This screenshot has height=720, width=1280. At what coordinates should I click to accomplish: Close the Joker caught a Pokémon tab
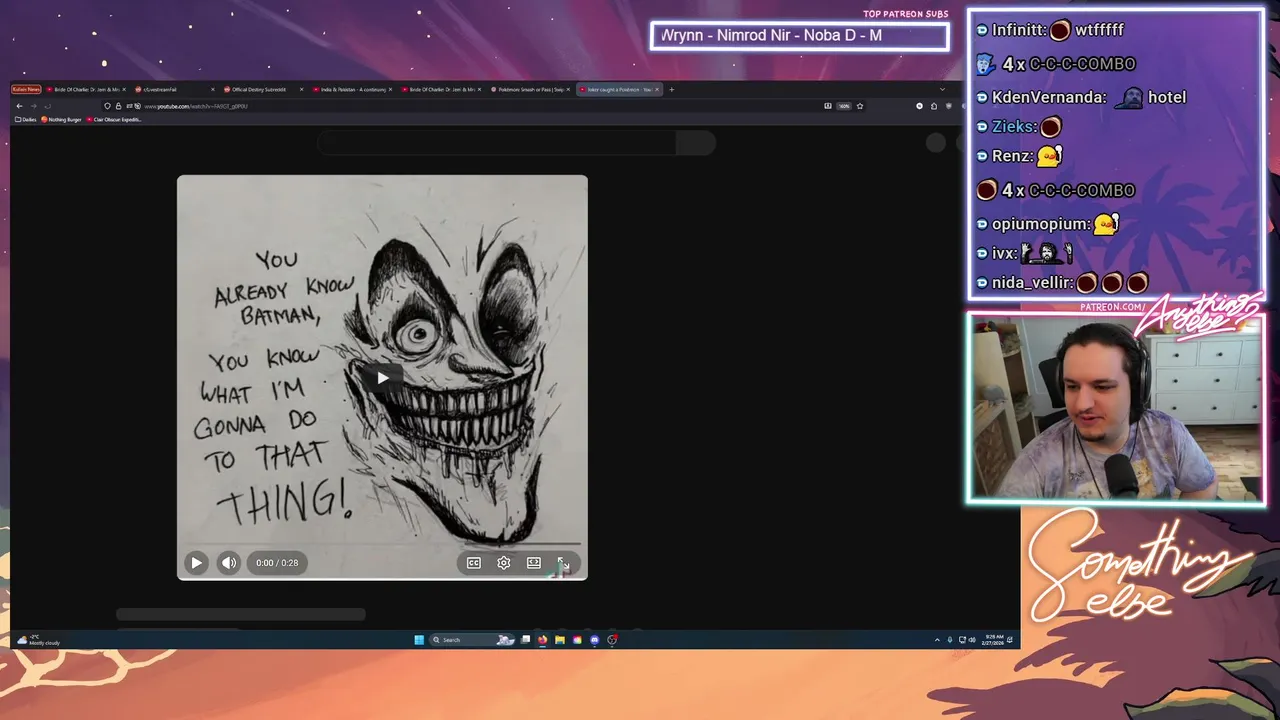657,89
